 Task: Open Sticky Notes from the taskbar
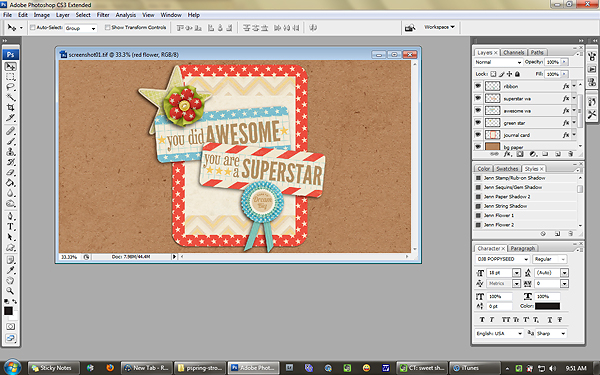pyautogui.click(x=54, y=368)
